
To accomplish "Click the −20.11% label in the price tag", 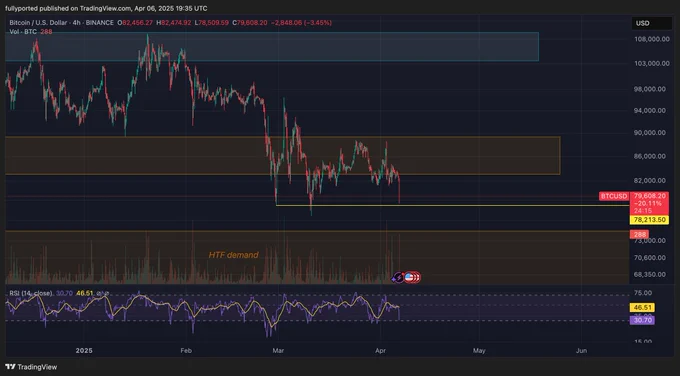I will [647, 203].
